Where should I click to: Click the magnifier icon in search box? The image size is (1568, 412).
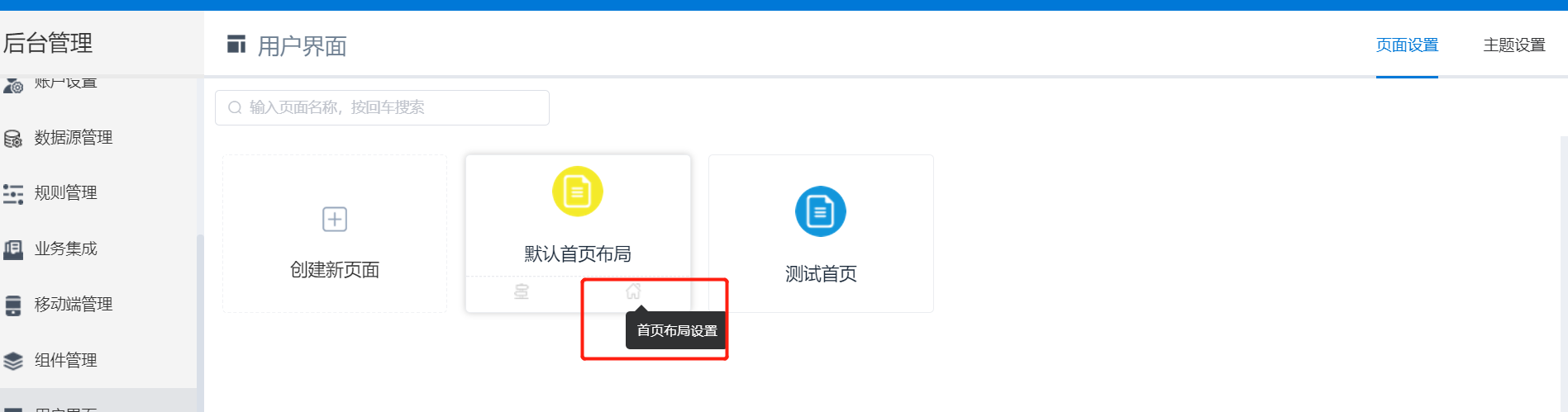235,108
